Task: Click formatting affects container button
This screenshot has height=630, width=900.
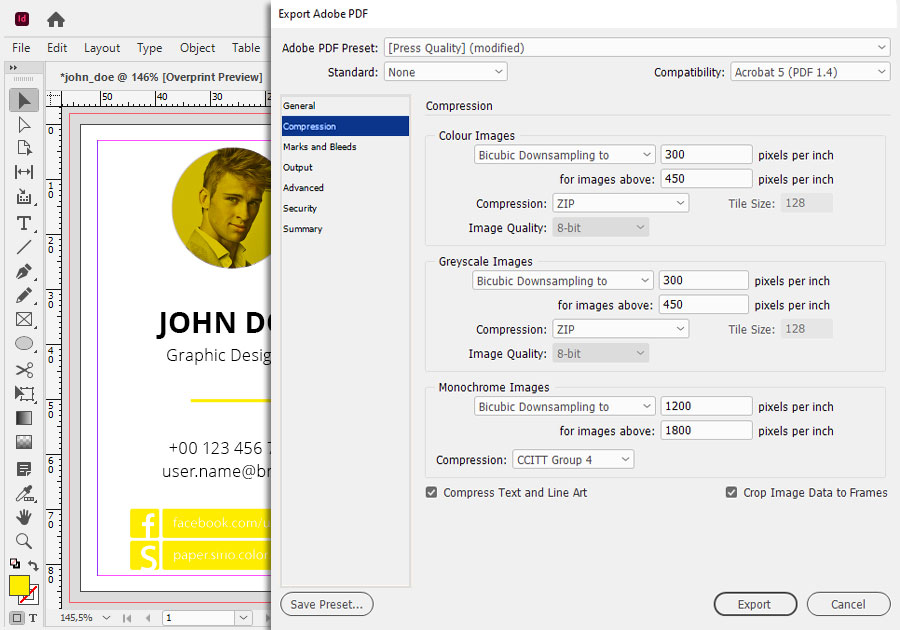Action: pos(17,618)
